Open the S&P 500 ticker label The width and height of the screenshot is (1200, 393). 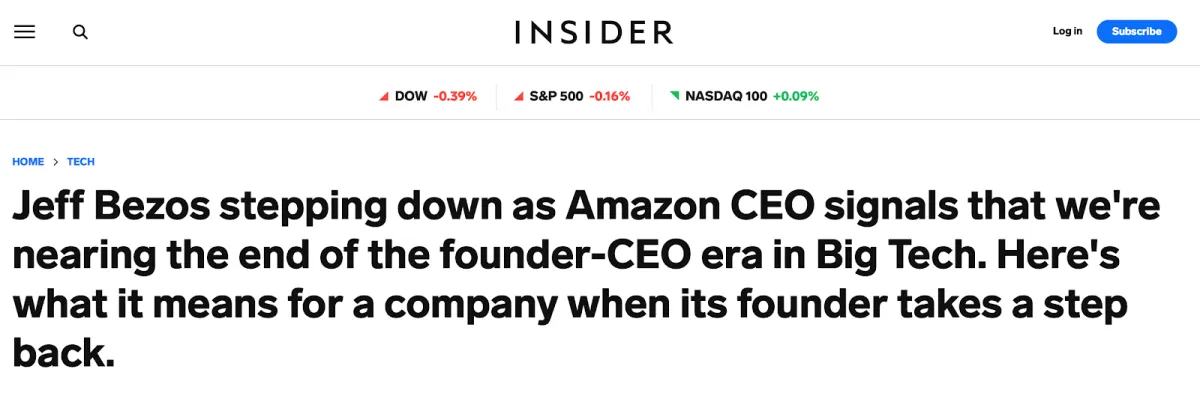pyautogui.click(x=556, y=97)
